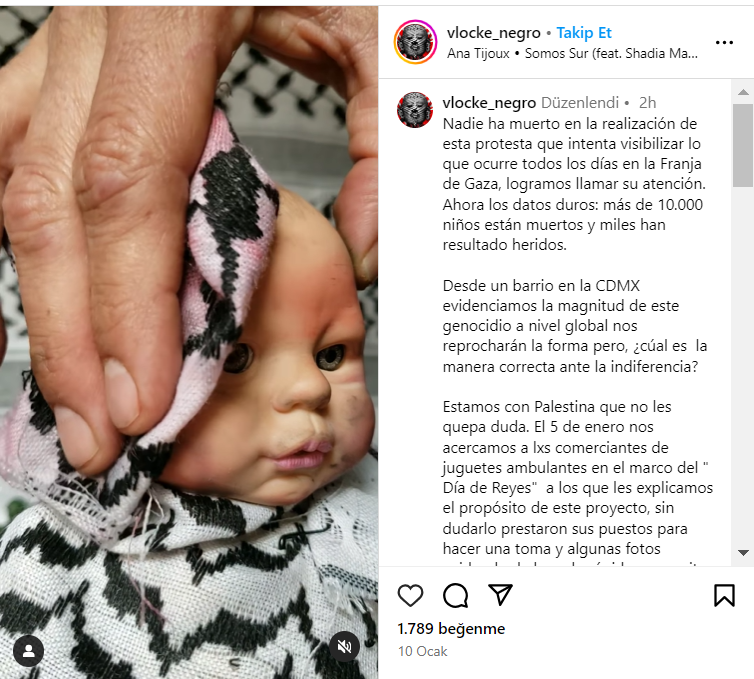Click the caption scrollbar thumb
This screenshot has width=754, height=679.
(x=743, y=145)
